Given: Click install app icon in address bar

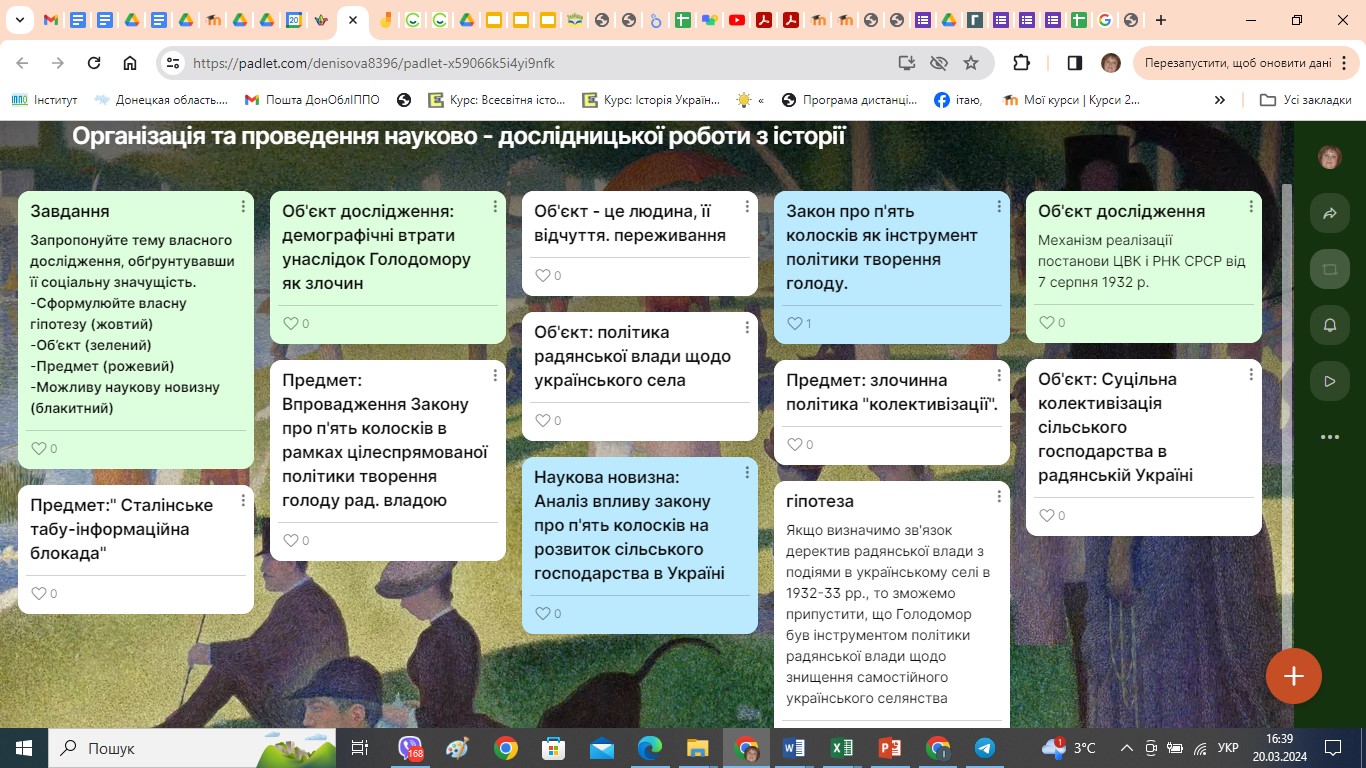Looking at the screenshot, I should click(906, 63).
